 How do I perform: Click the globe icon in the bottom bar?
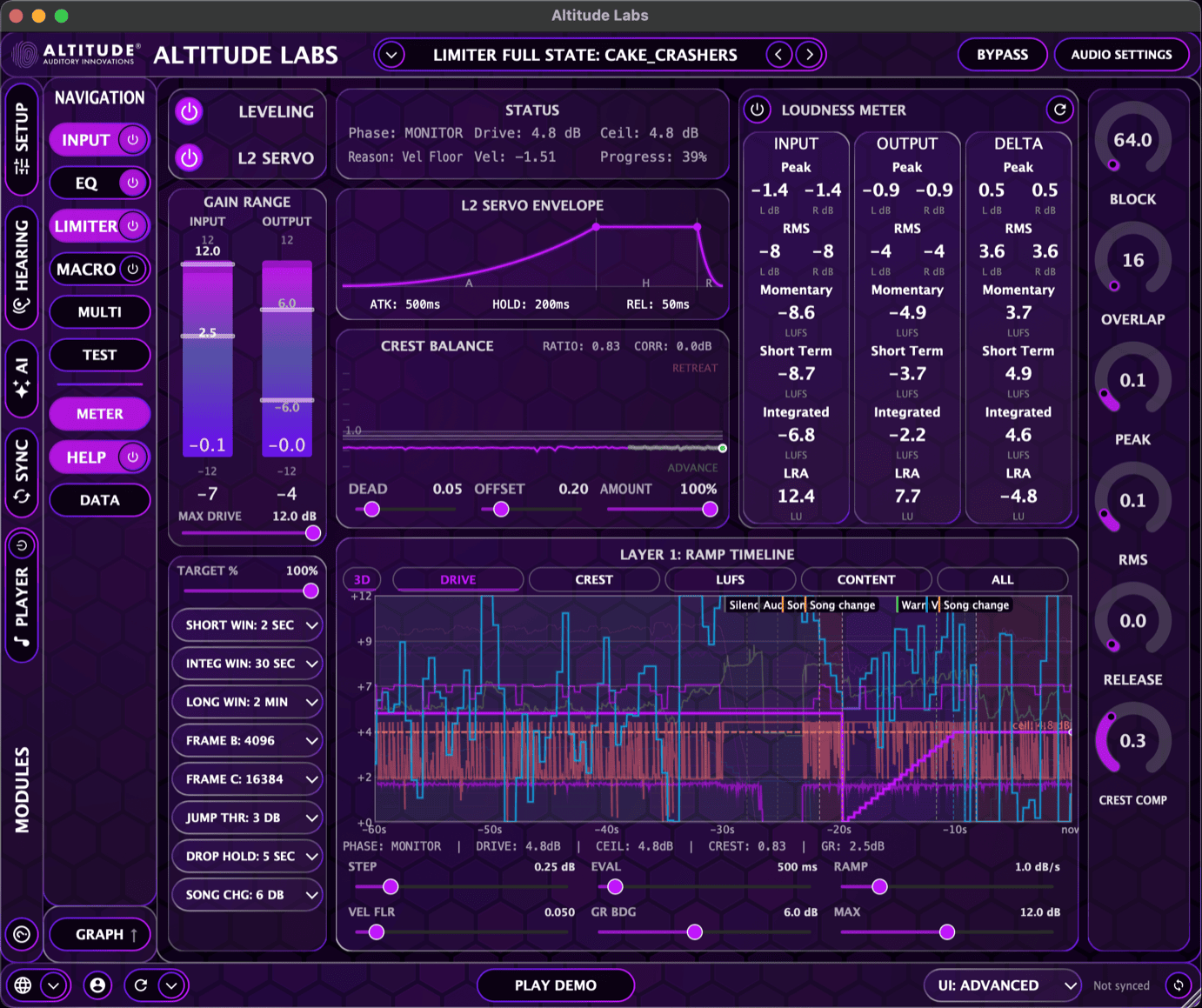(x=22, y=985)
